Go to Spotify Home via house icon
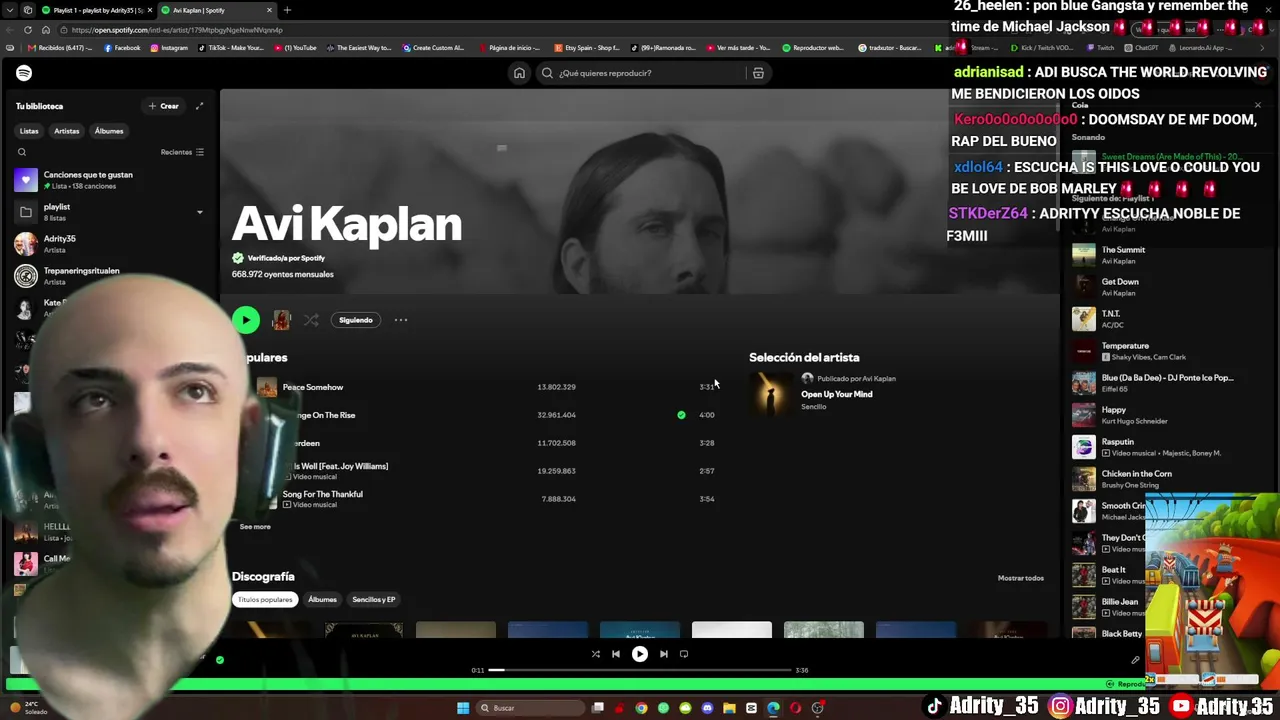The width and height of the screenshot is (1280, 720). 519,73
